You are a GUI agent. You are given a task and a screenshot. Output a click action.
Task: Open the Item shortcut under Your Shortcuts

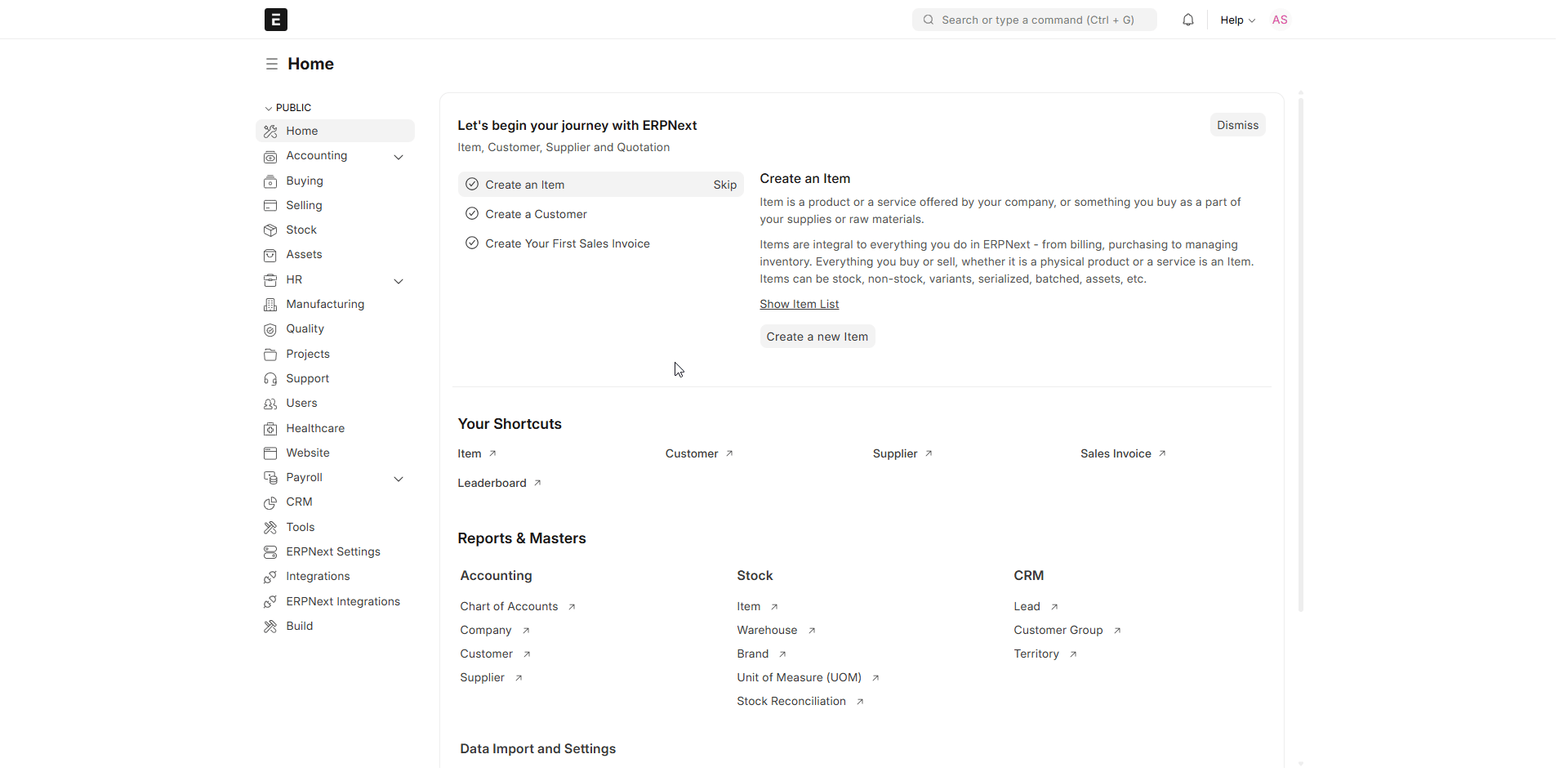tap(478, 453)
